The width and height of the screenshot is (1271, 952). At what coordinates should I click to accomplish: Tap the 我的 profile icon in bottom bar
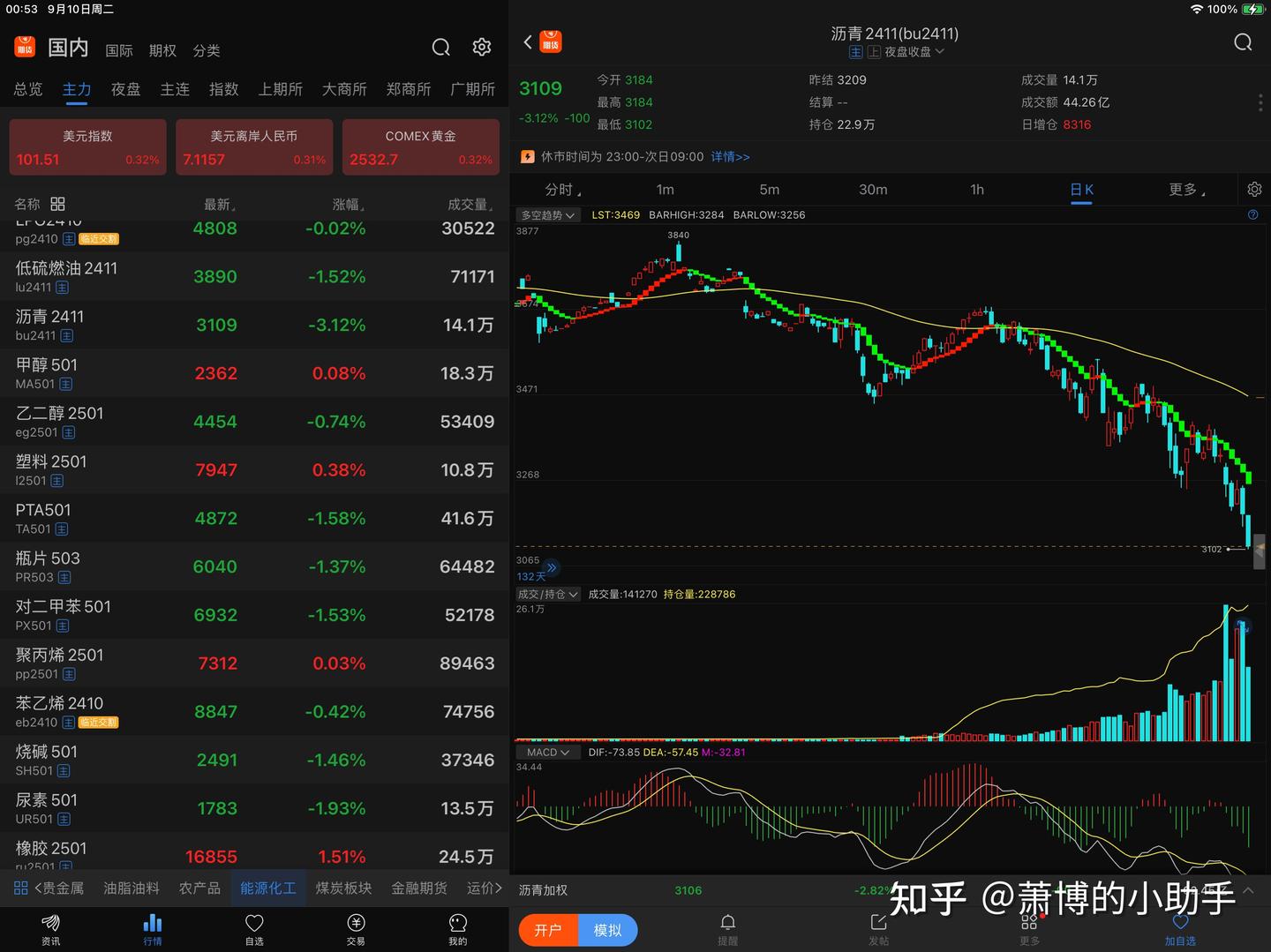pyautogui.click(x=456, y=923)
